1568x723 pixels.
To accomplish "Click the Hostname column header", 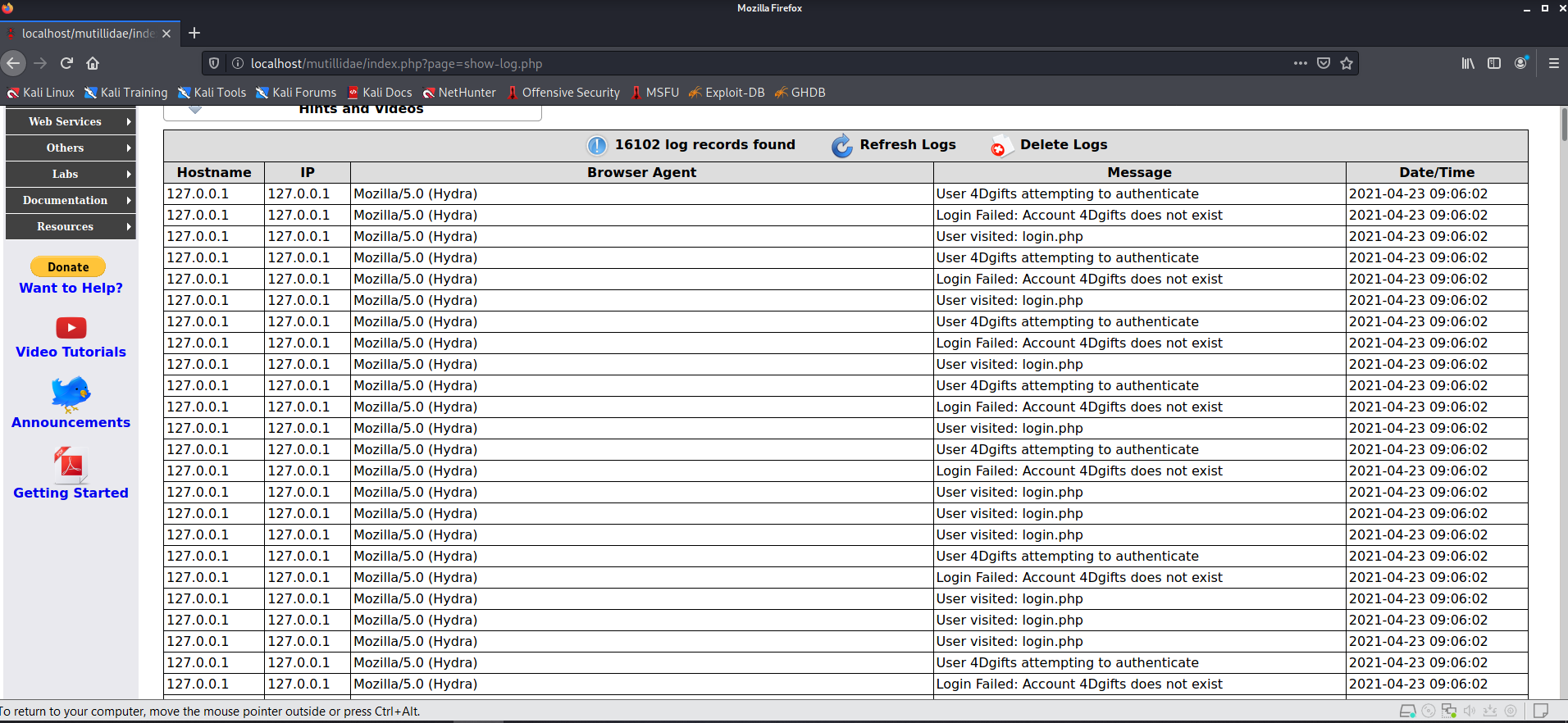I will coord(214,172).
